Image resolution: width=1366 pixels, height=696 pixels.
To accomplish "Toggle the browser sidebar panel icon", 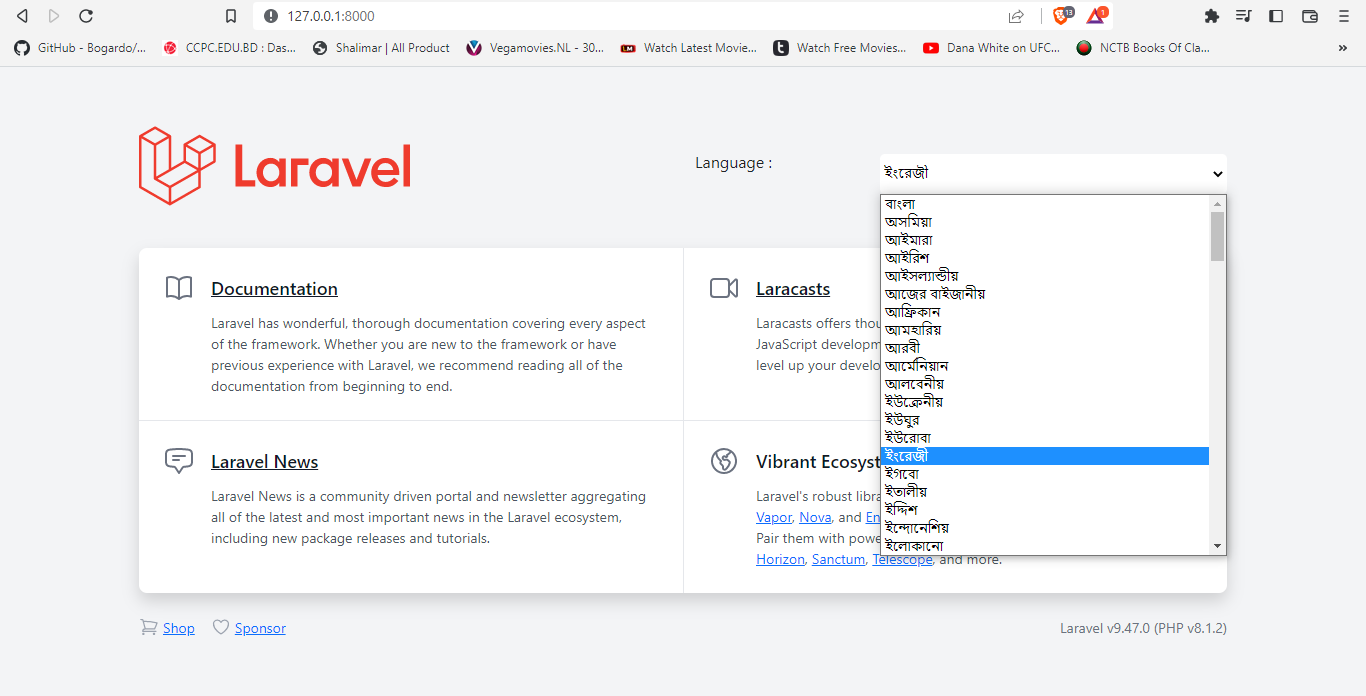I will (x=1276, y=16).
